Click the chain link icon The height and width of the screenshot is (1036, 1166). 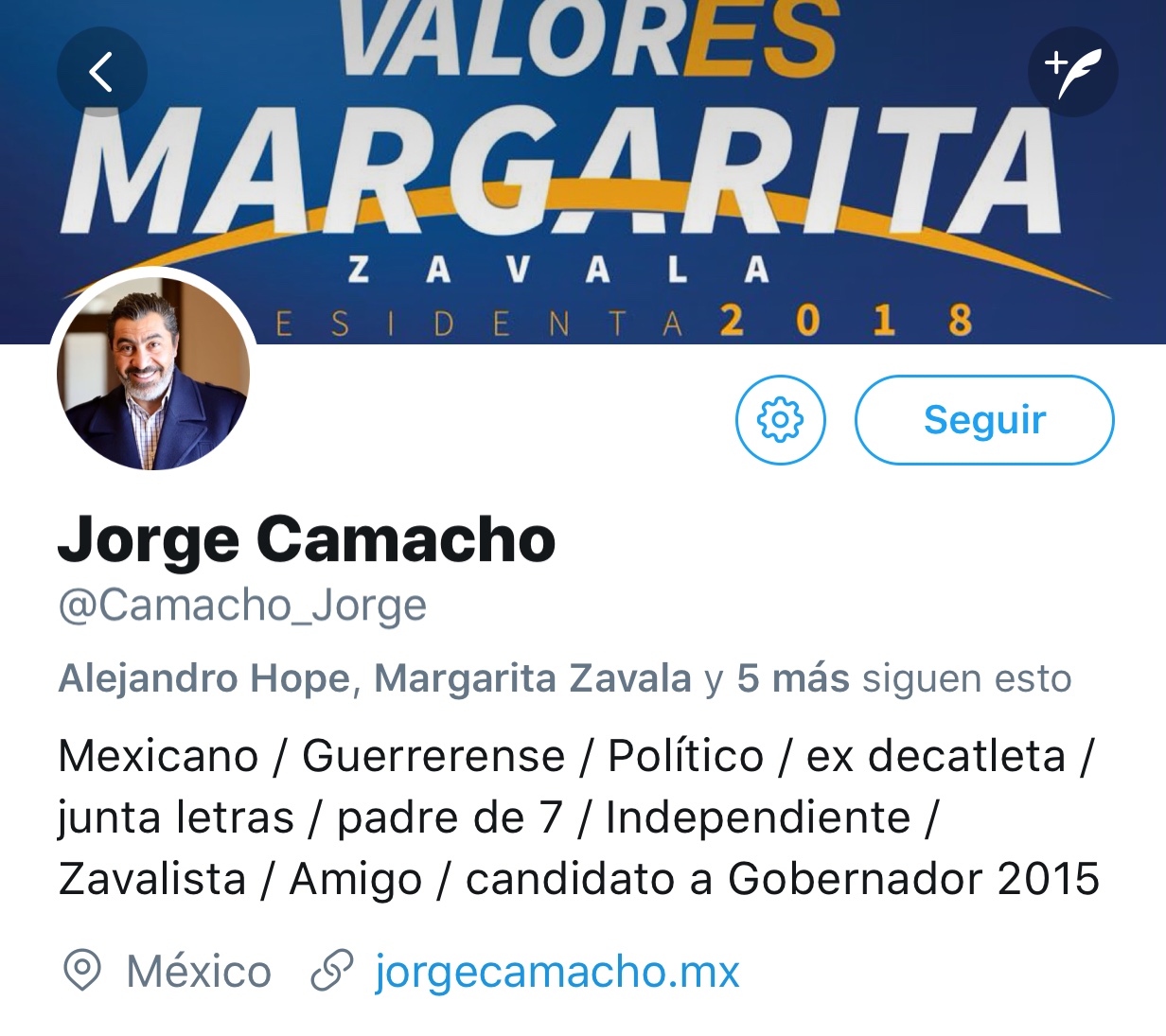click(x=332, y=971)
